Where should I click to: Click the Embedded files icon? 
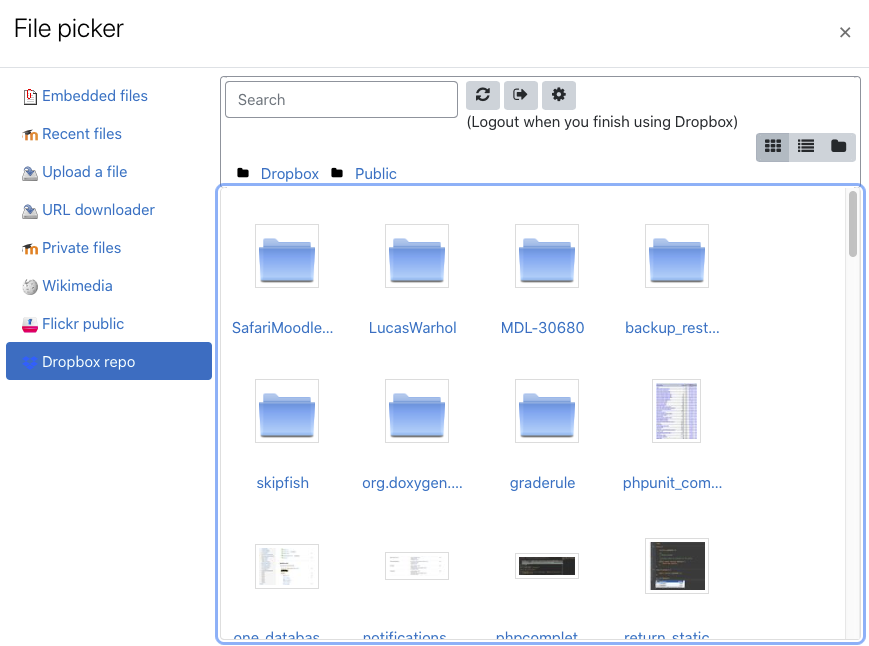(x=30, y=96)
